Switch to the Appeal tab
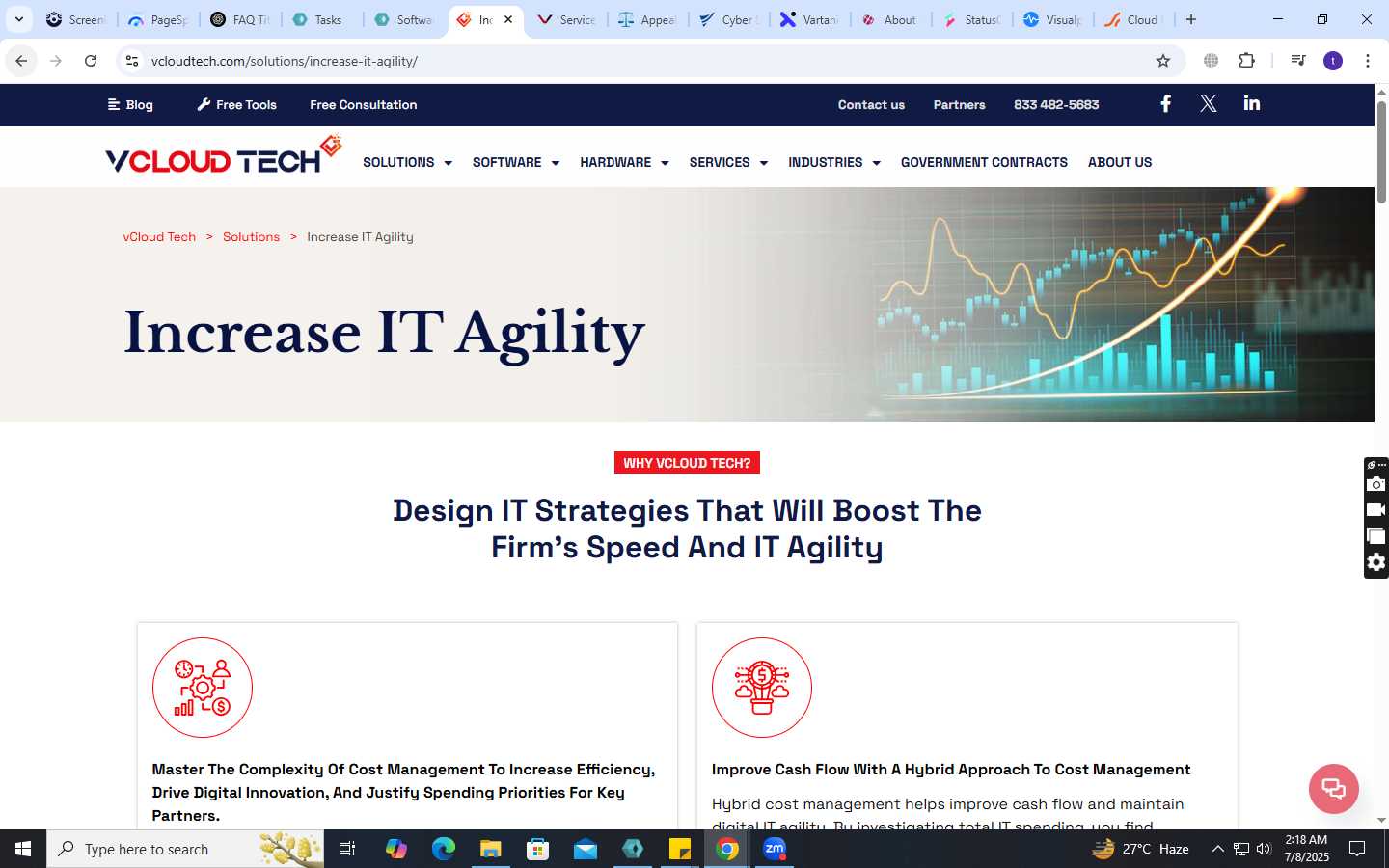Viewport: 1389px width, 868px height. pyautogui.click(x=648, y=19)
